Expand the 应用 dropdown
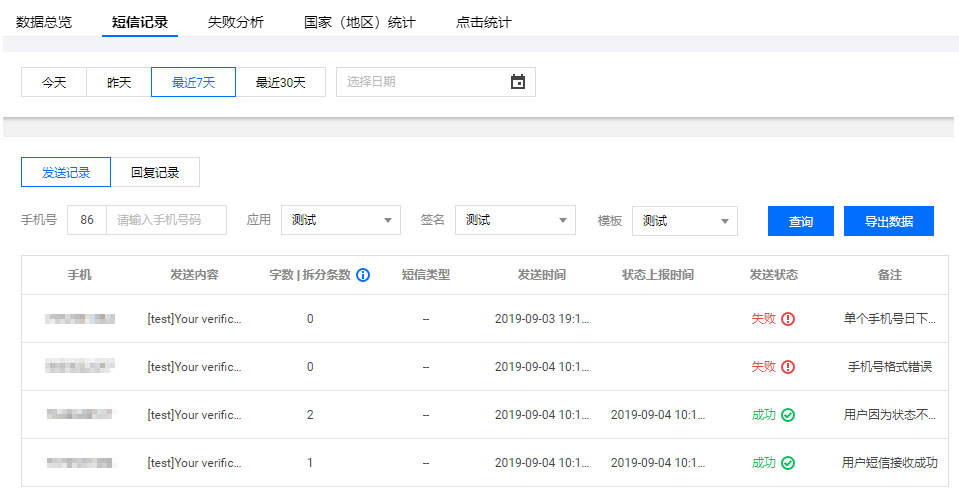 point(340,220)
